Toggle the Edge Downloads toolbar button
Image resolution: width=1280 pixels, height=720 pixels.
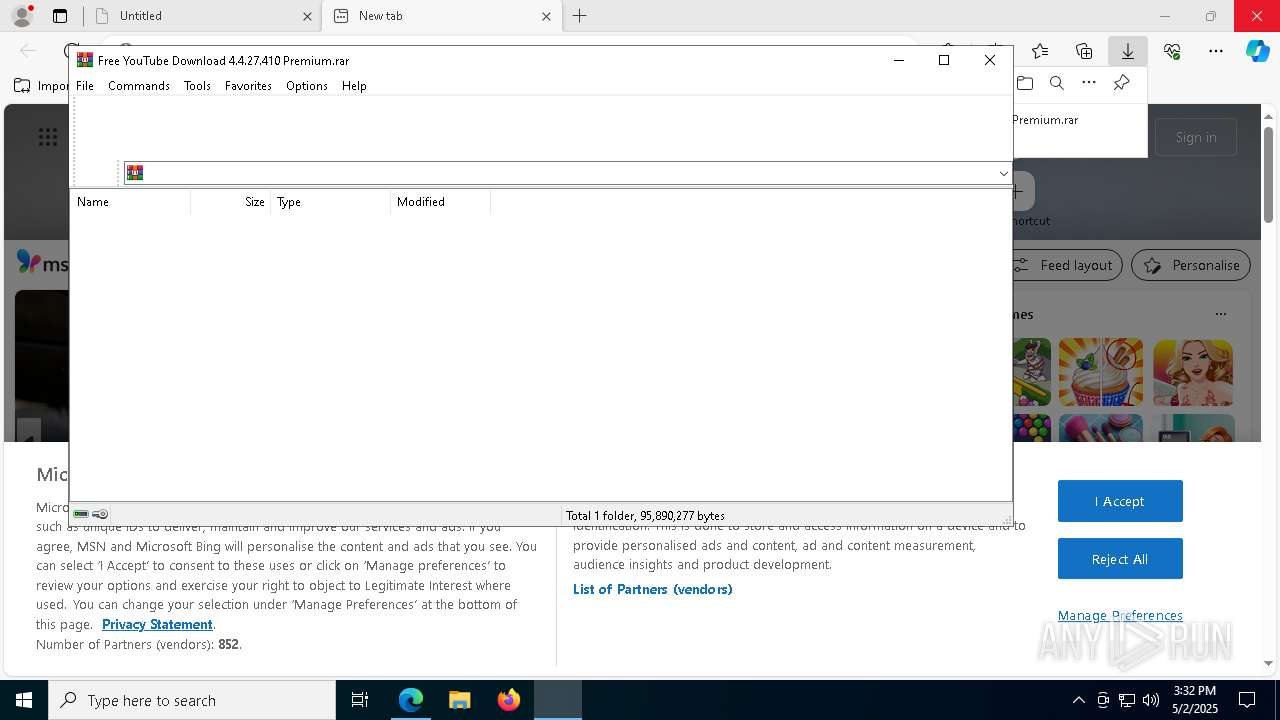click(1127, 51)
